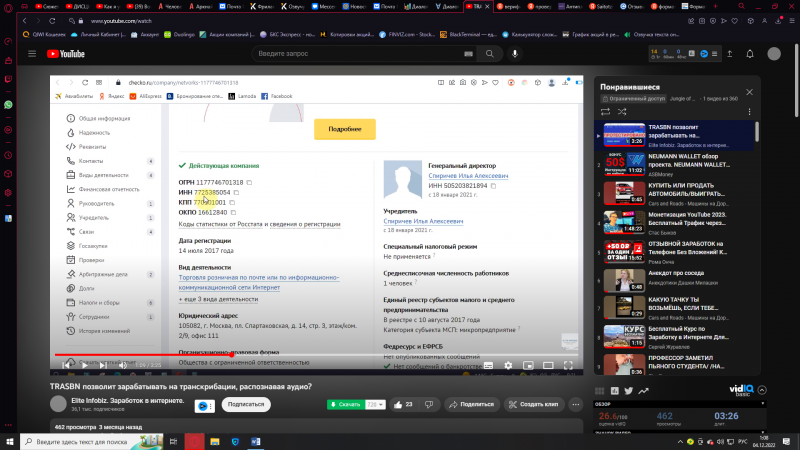Go back with browser back arrow
The width and height of the screenshot is (800, 450).
pos(24,21)
